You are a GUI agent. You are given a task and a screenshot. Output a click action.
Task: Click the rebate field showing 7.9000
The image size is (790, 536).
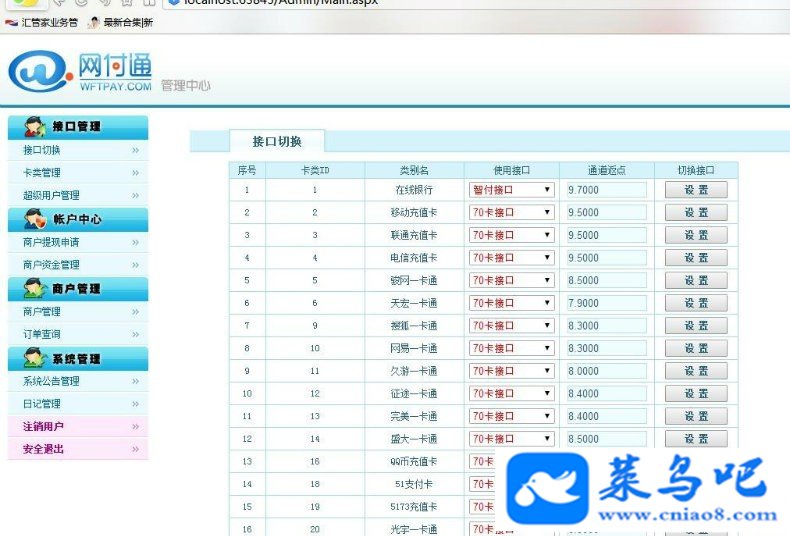pyautogui.click(x=607, y=303)
